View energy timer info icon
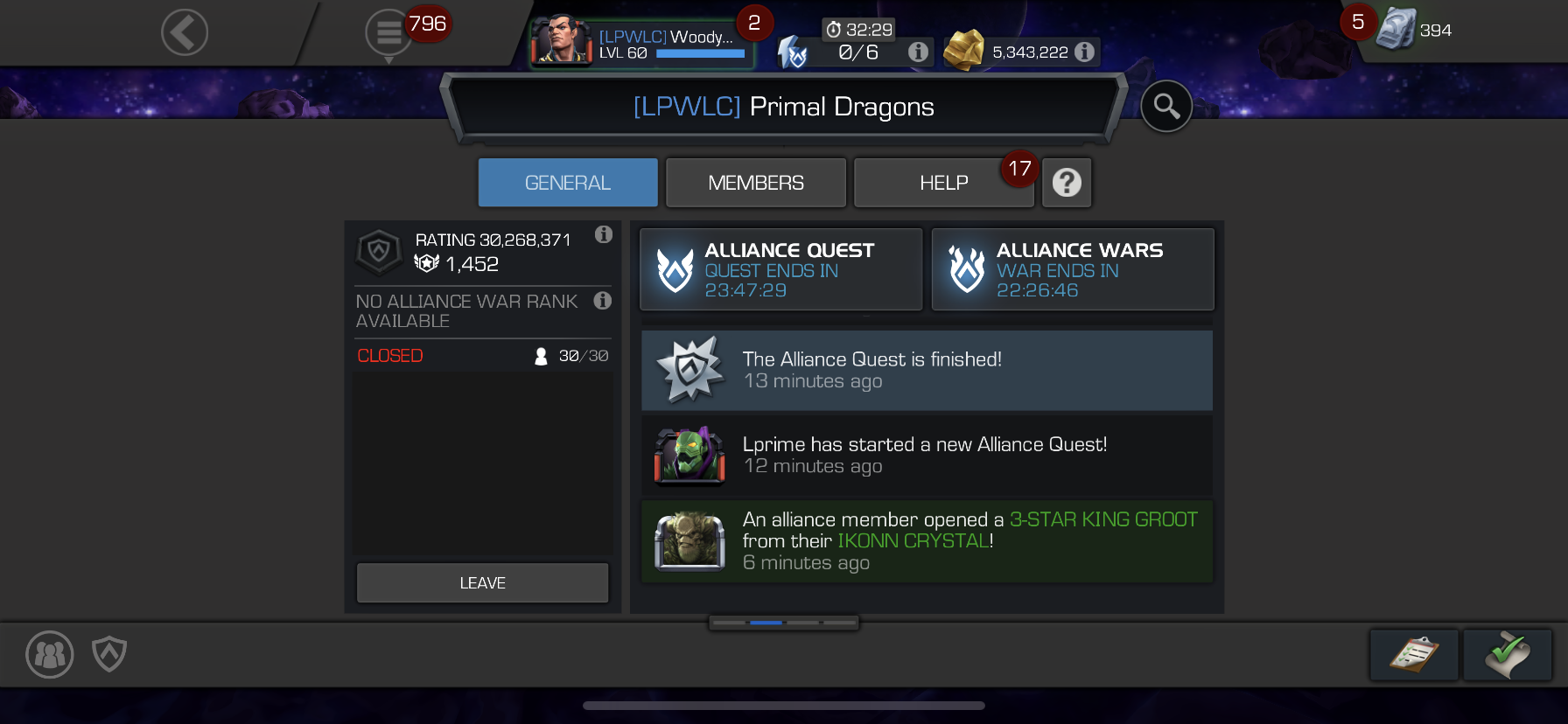Screen dimensions: 1568x724 [x=918, y=52]
